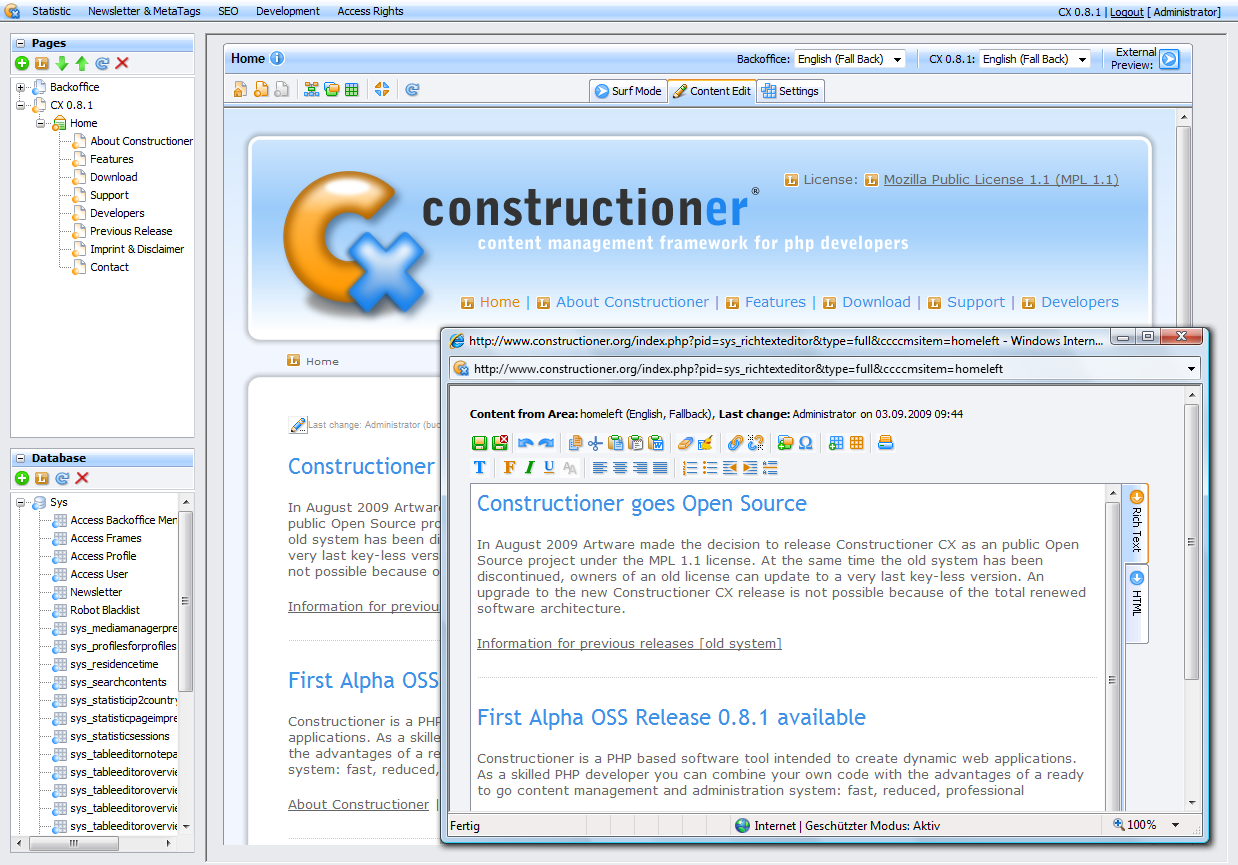This screenshot has height=865, width=1238.
Task: Open the Settings tab button
Action: [790, 91]
